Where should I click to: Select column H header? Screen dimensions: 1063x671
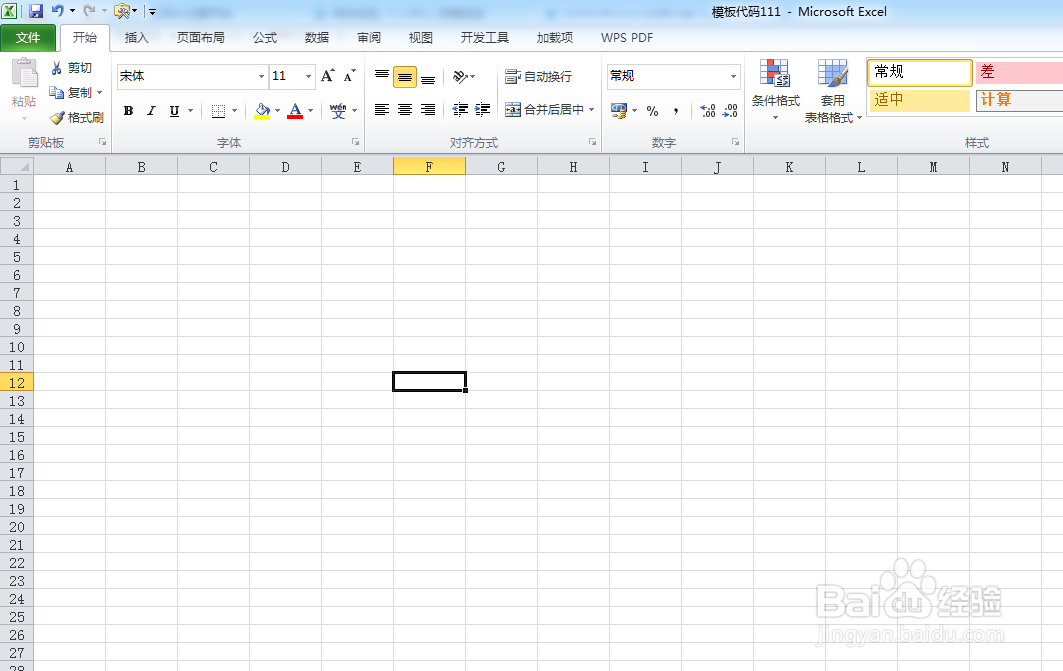click(574, 167)
